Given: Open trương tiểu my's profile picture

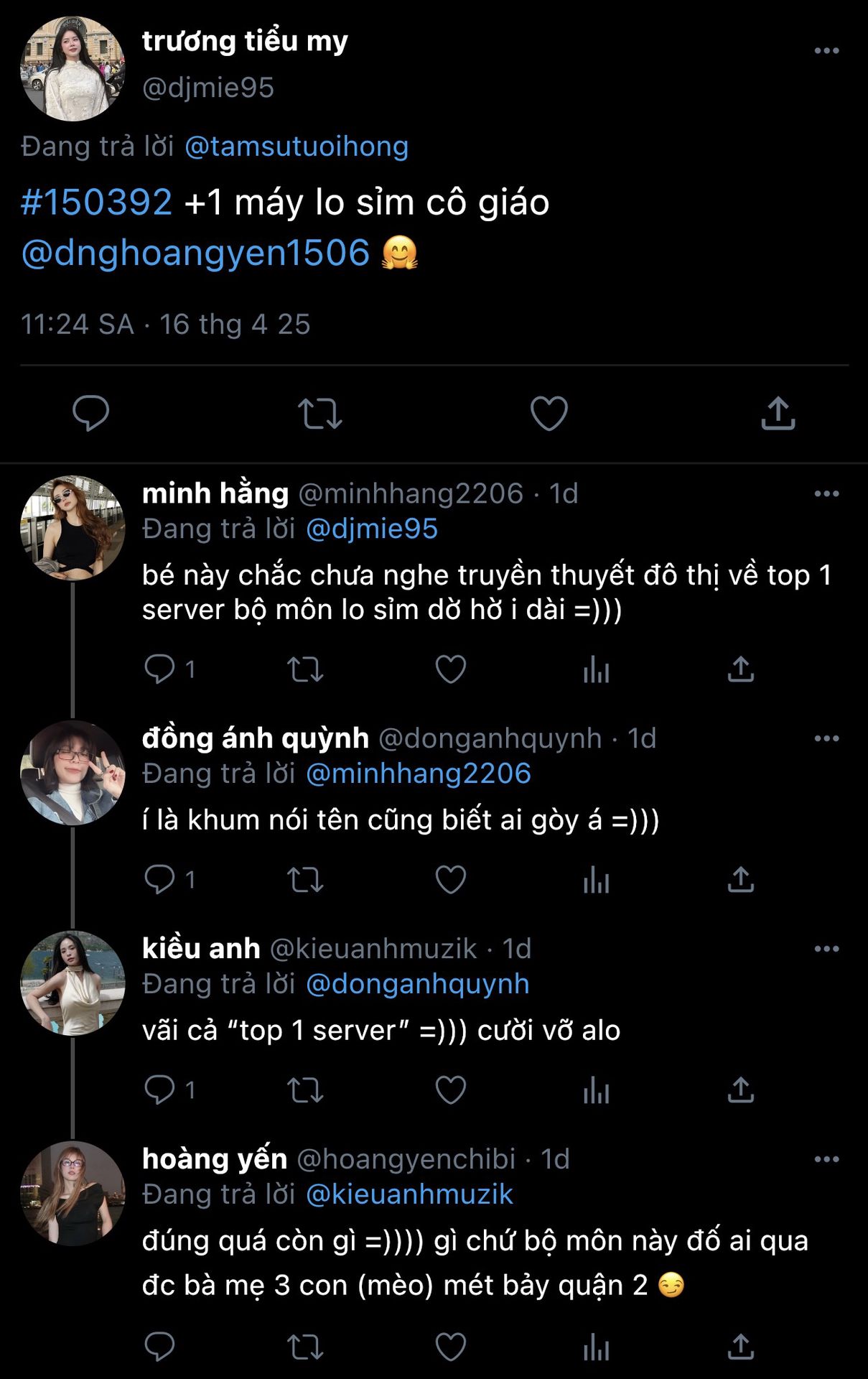Looking at the screenshot, I should click(x=73, y=69).
